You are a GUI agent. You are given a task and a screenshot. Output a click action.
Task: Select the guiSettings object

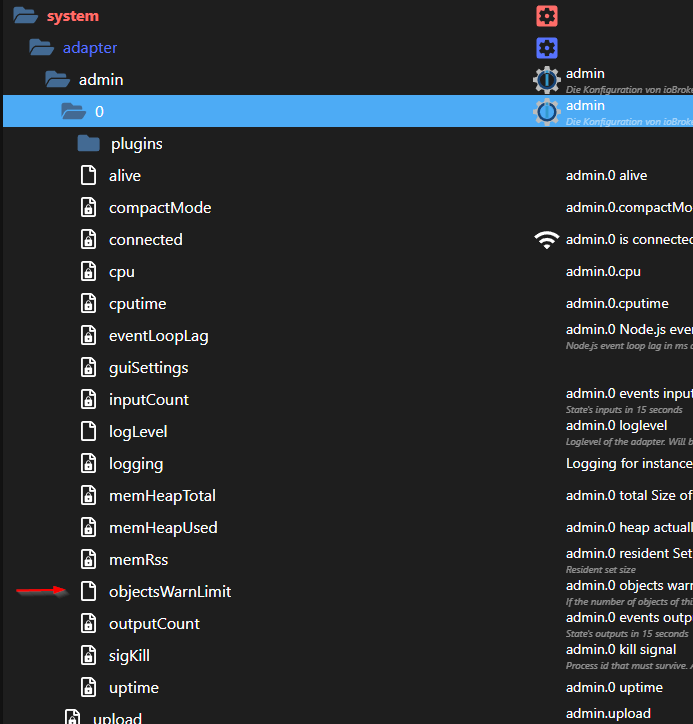pos(148,368)
